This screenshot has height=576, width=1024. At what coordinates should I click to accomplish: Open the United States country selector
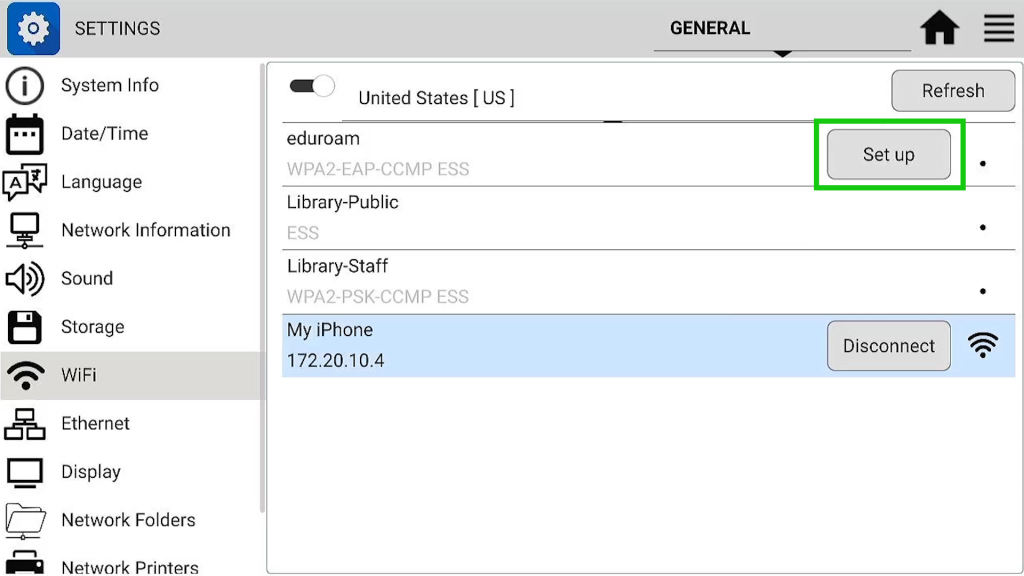tap(436, 98)
